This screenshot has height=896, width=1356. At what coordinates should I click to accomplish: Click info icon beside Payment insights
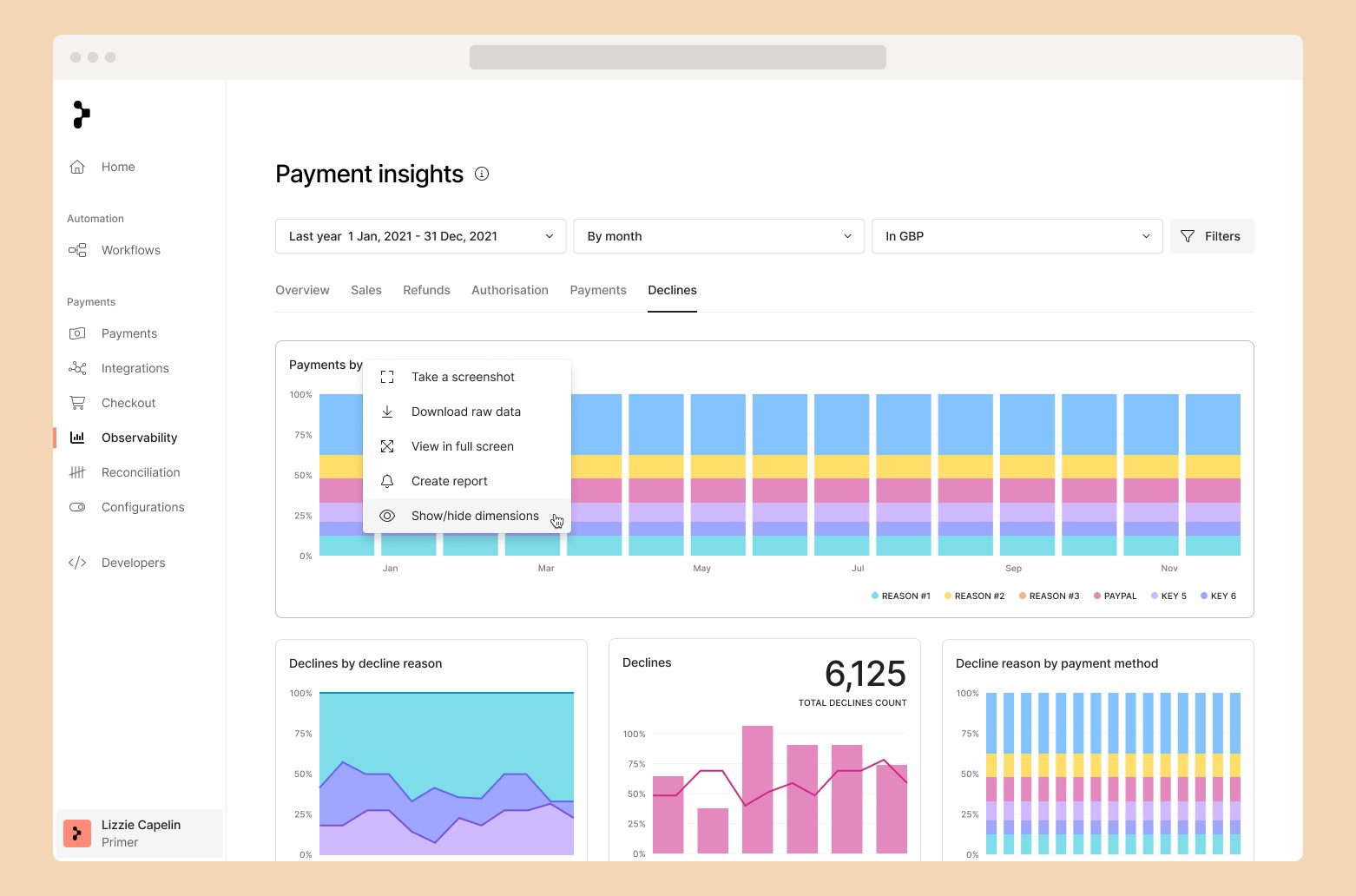pos(482,174)
